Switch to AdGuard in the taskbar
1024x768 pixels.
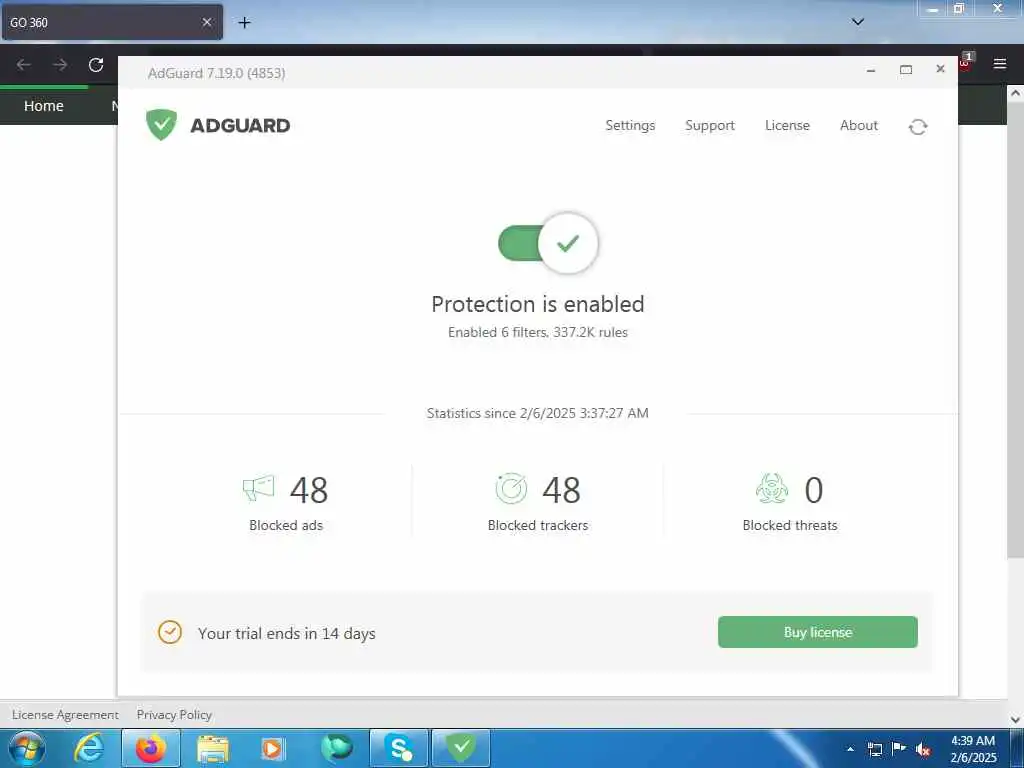(461, 748)
